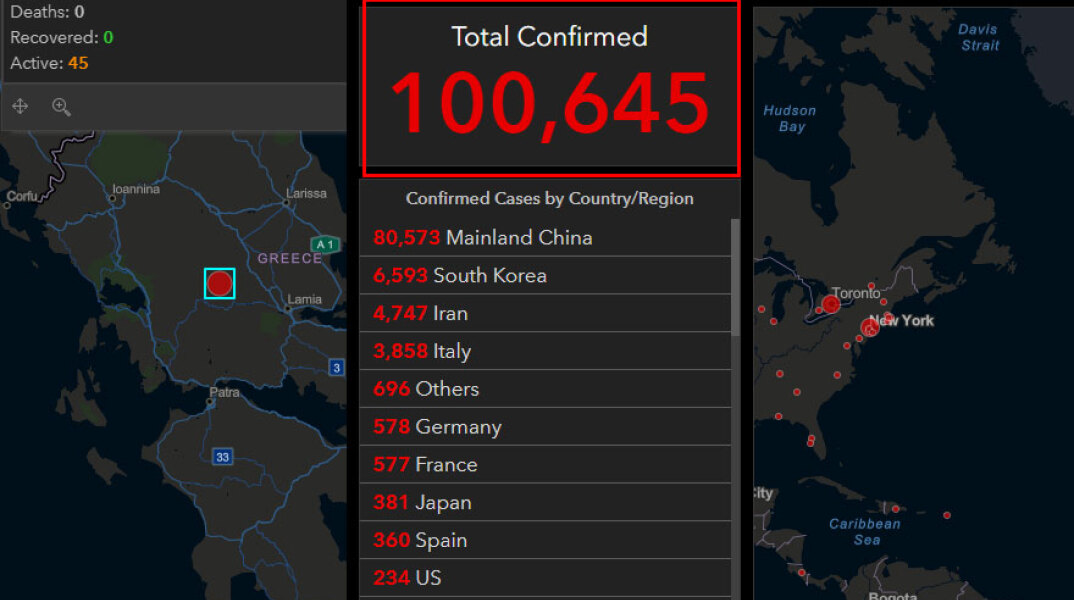Image resolution: width=1074 pixels, height=600 pixels.
Task: Click the red case marker at New York
Action: tap(869, 327)
